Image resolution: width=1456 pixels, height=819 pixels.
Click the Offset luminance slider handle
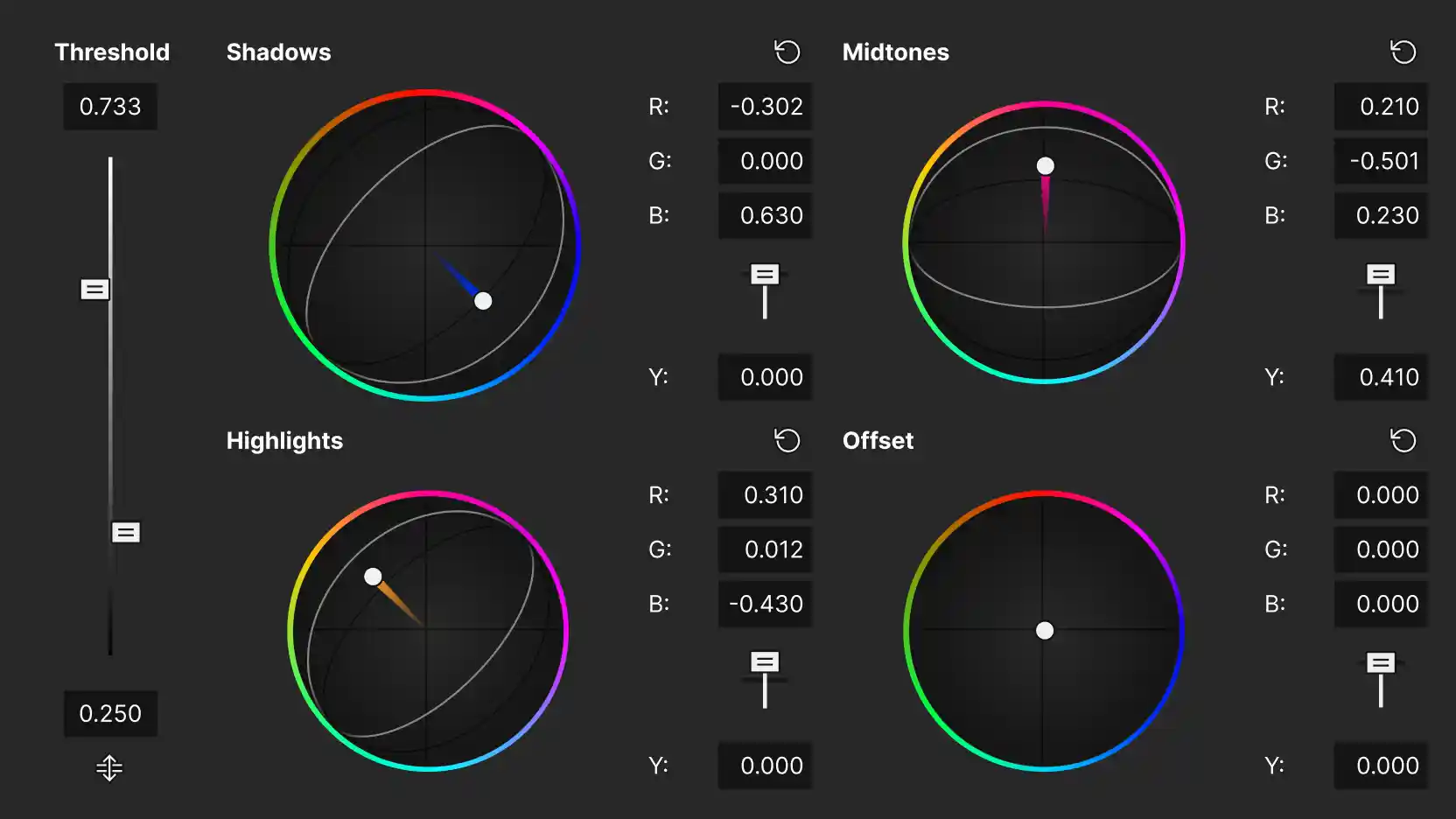[x=1381, y=662]
